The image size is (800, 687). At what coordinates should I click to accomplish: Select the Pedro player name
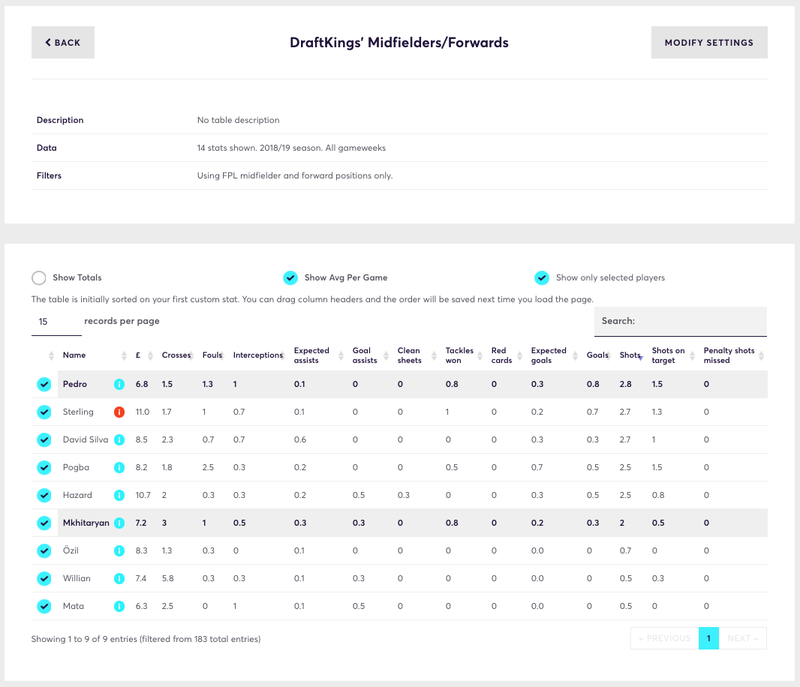pyautogui.click(x=75, y=384)
